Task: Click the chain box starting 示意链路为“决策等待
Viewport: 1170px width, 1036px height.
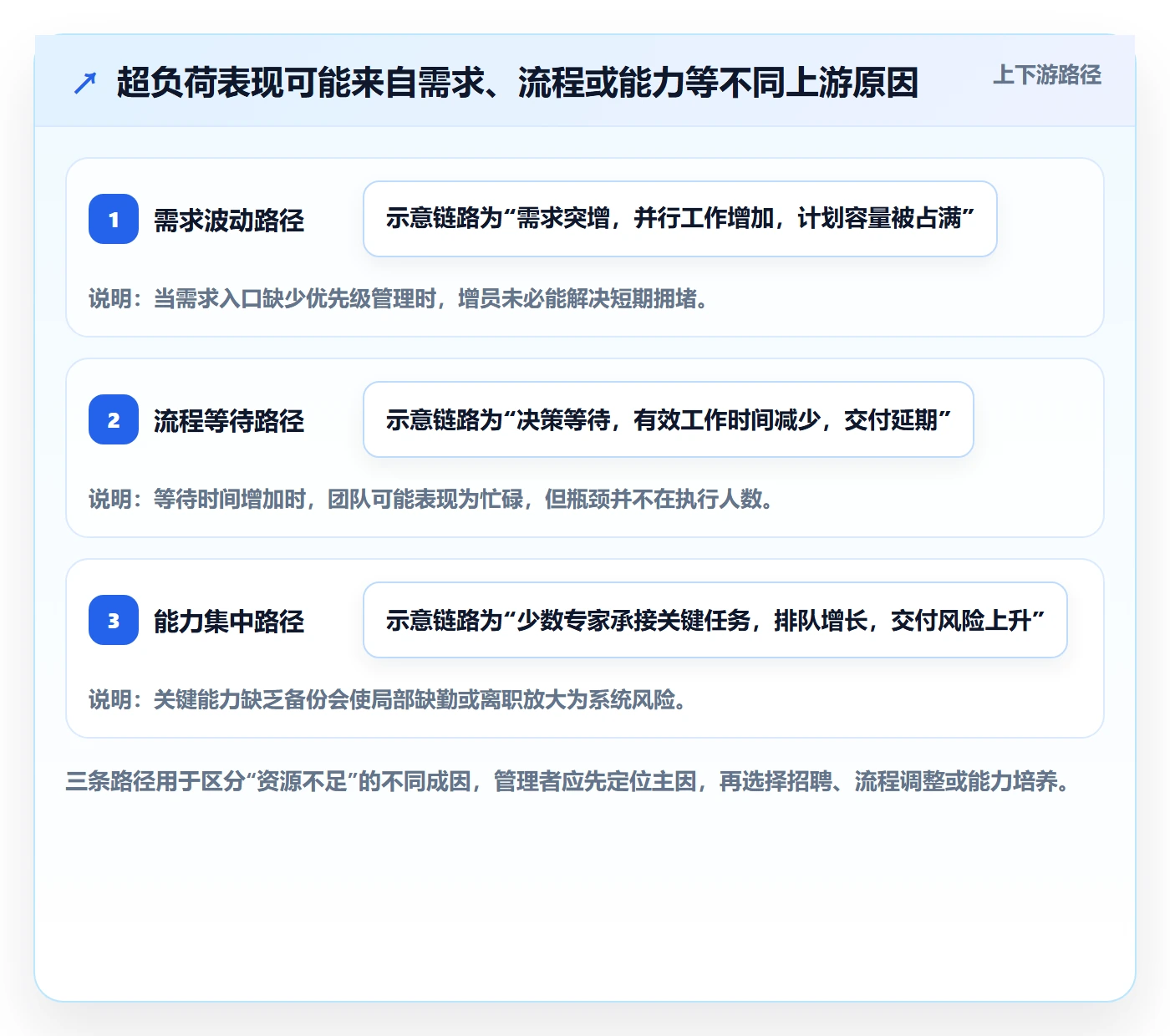Action: (669, 419)
